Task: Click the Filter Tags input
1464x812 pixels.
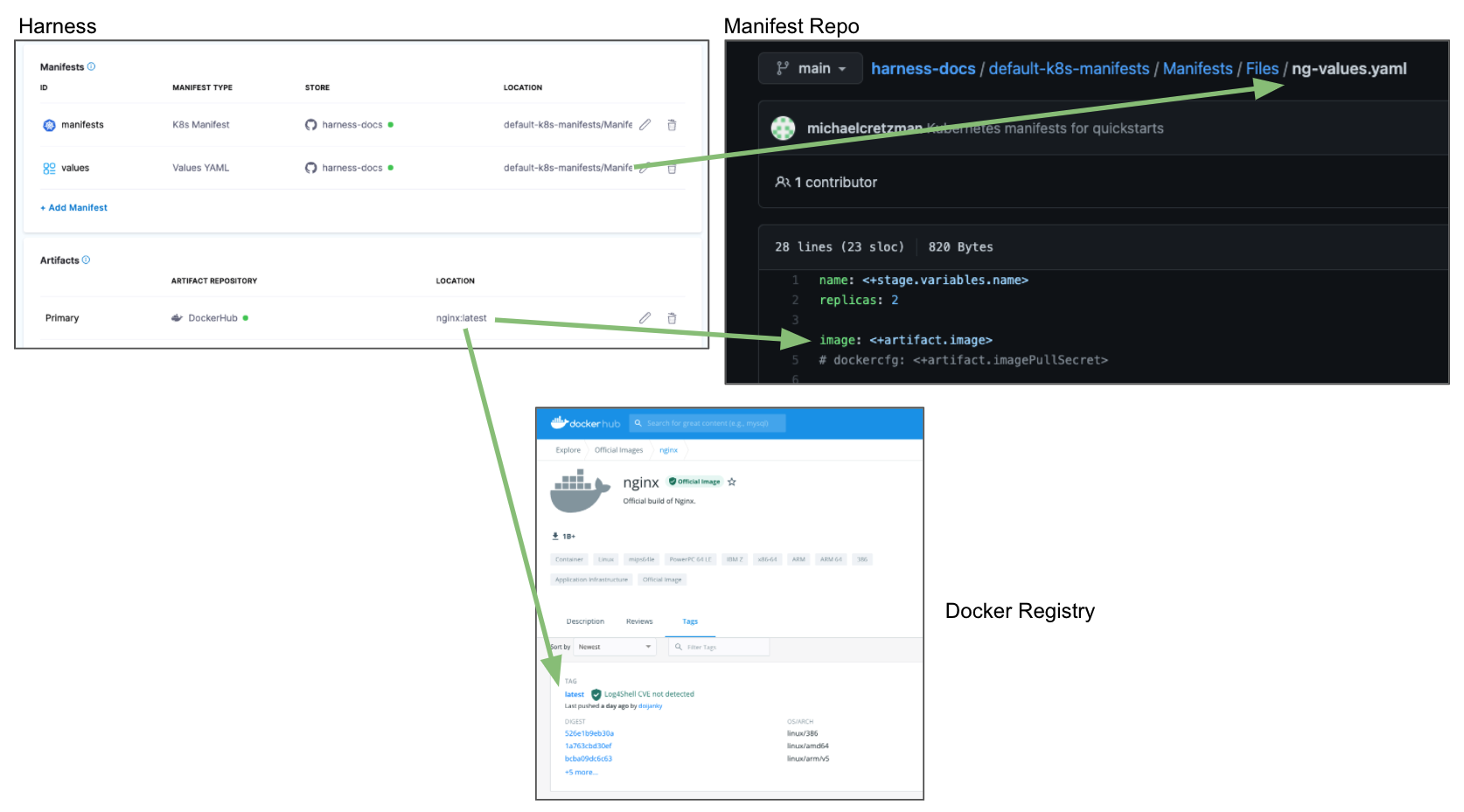Action: click(x=719, y=647)
